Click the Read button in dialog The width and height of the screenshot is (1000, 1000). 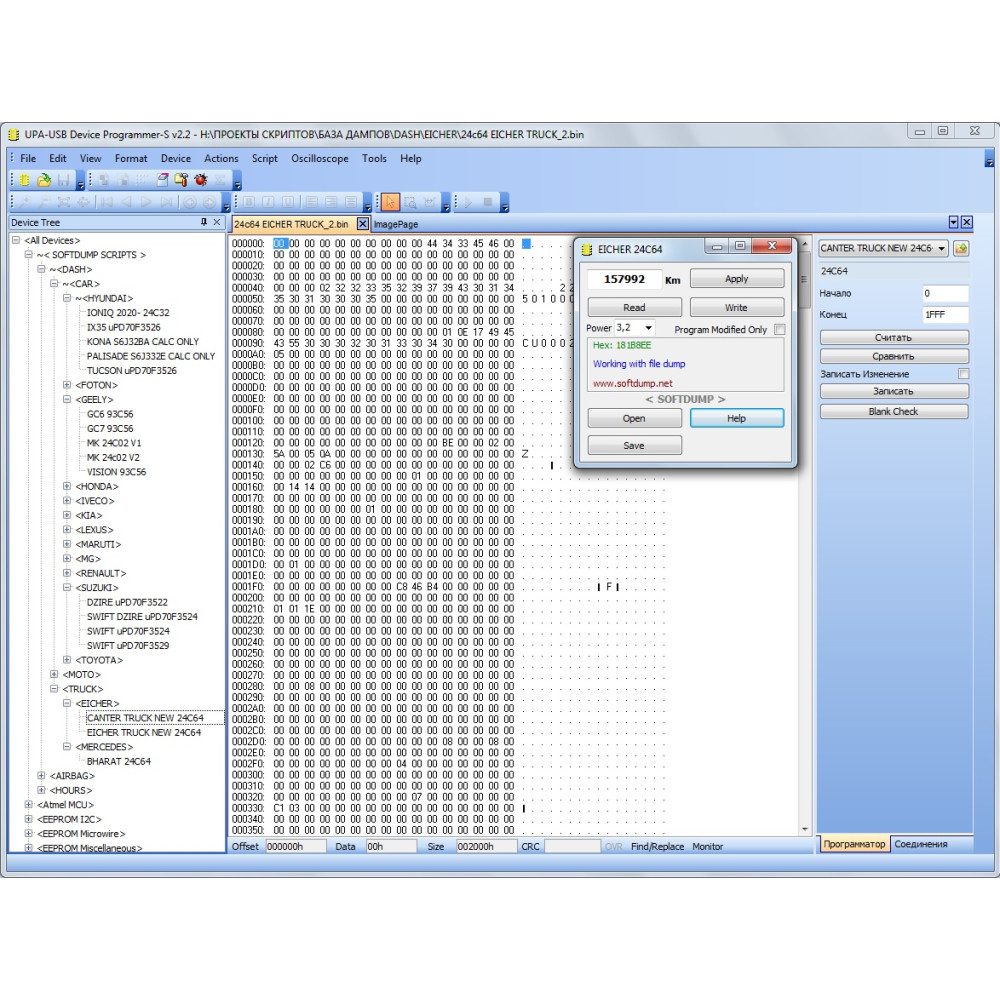[x=634, y=307]
